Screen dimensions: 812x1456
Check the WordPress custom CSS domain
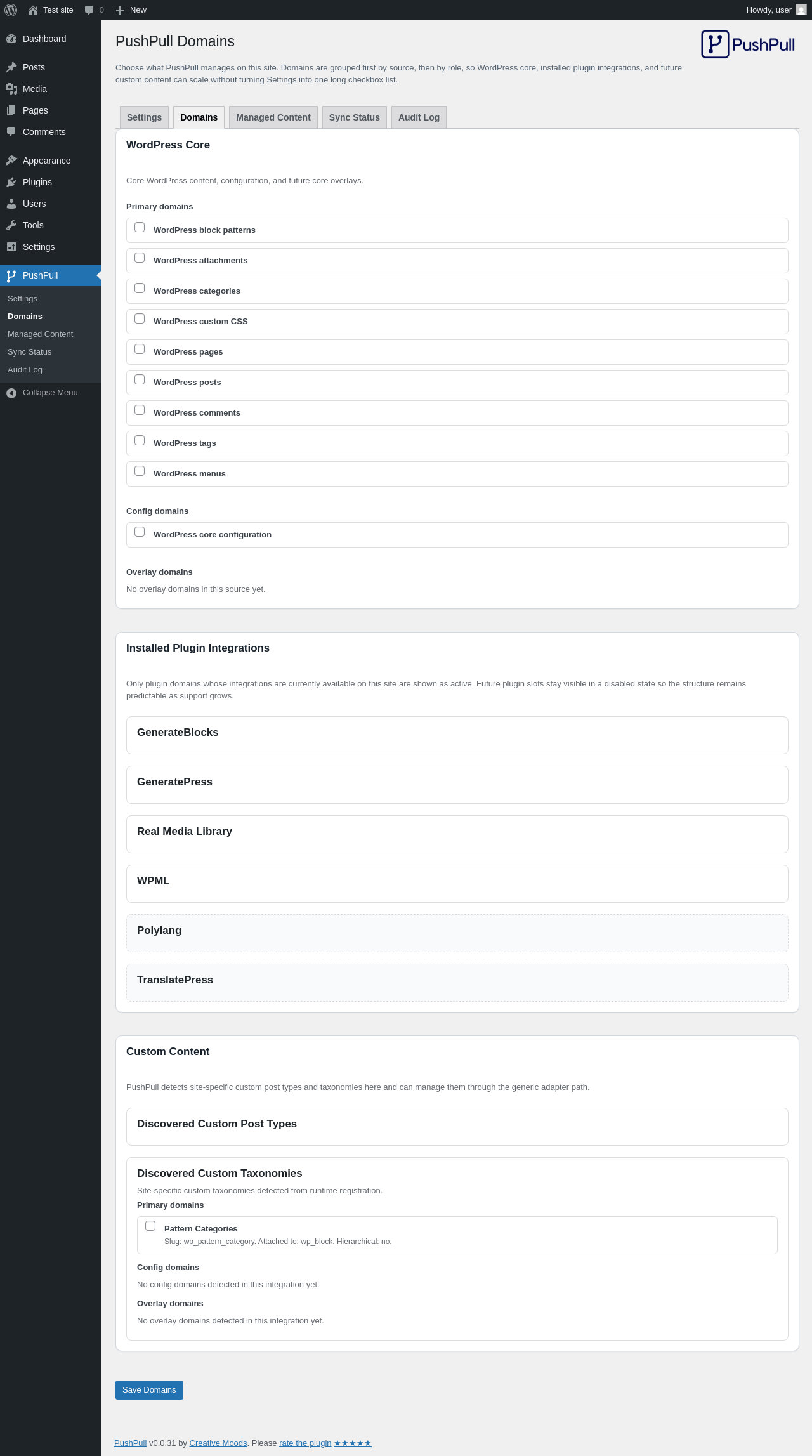coord(140,318)
